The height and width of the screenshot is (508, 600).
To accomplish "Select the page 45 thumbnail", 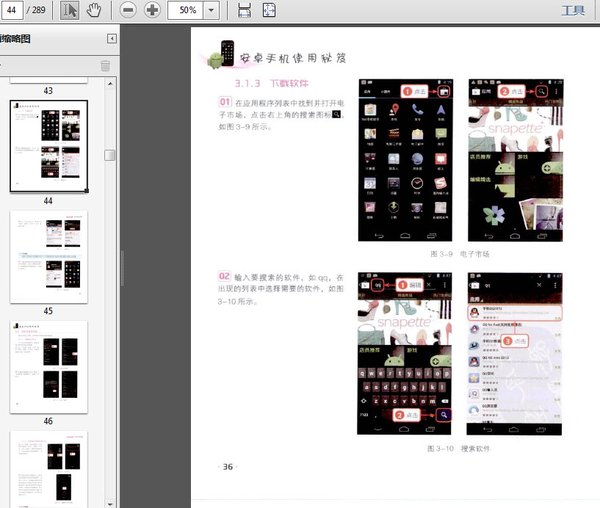I will click(48, 257).
